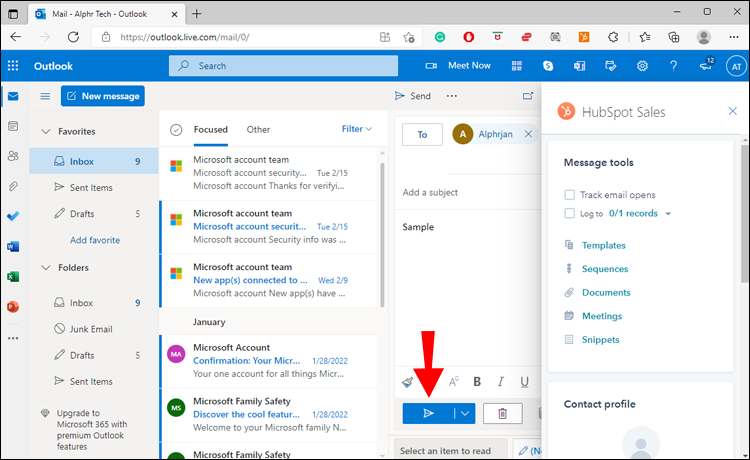Launch PowerPoint from the left rail
This screenshot has height=460, width=750.
tap(13, 307)
